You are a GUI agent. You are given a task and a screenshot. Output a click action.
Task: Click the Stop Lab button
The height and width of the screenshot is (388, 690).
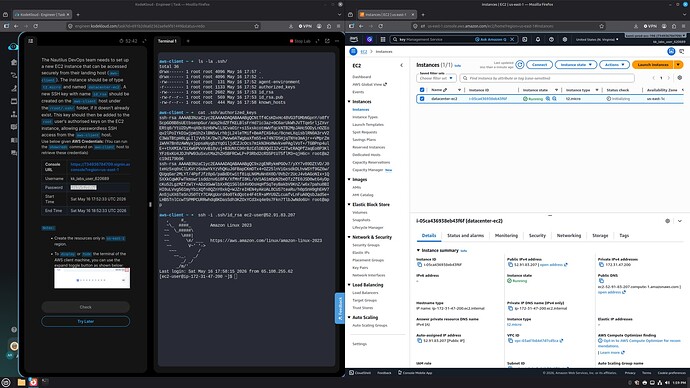pos(300,41)
